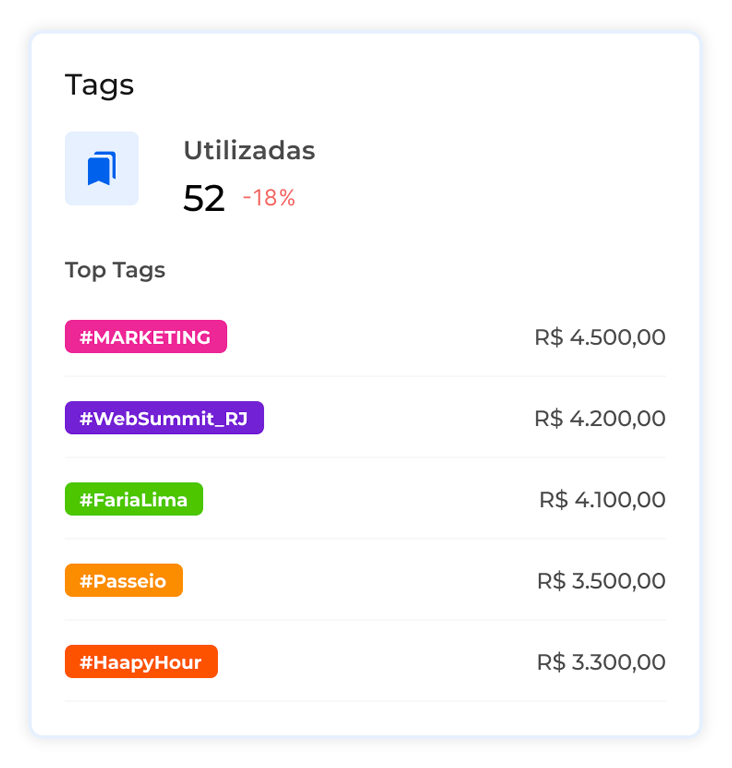The height and width of the screenshot is (768, 732).
Task: Open the R$ 3.300,00 amount
Action: tap(601, 662)
